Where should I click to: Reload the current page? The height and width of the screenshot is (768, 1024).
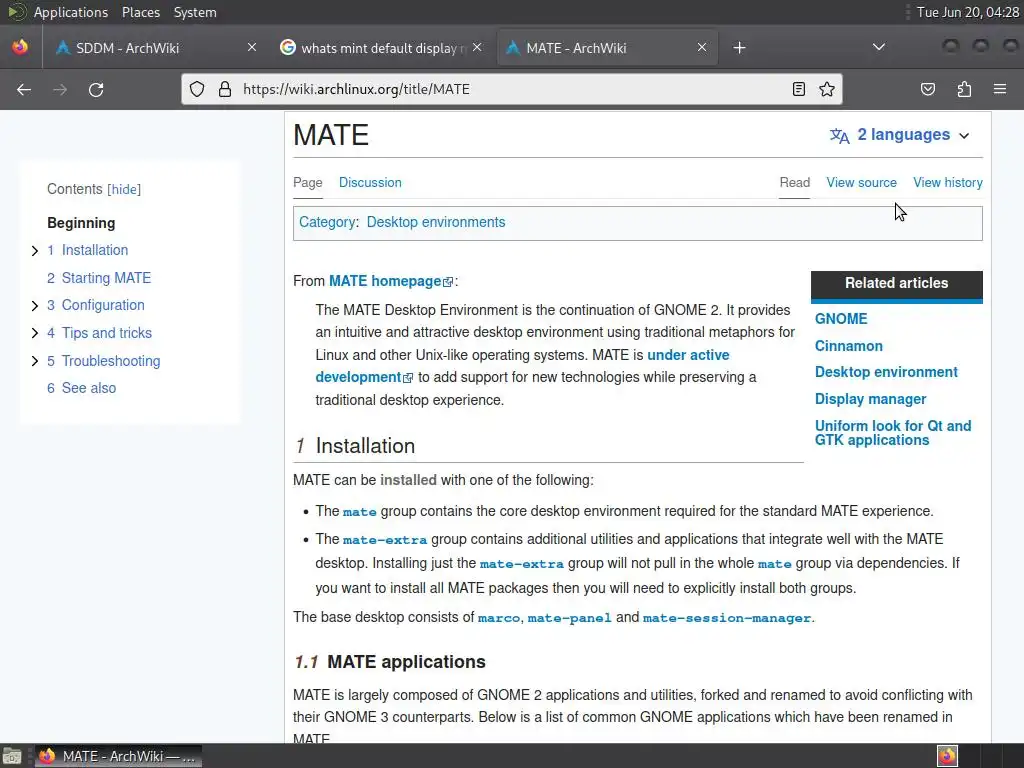[x=96, y=89]
